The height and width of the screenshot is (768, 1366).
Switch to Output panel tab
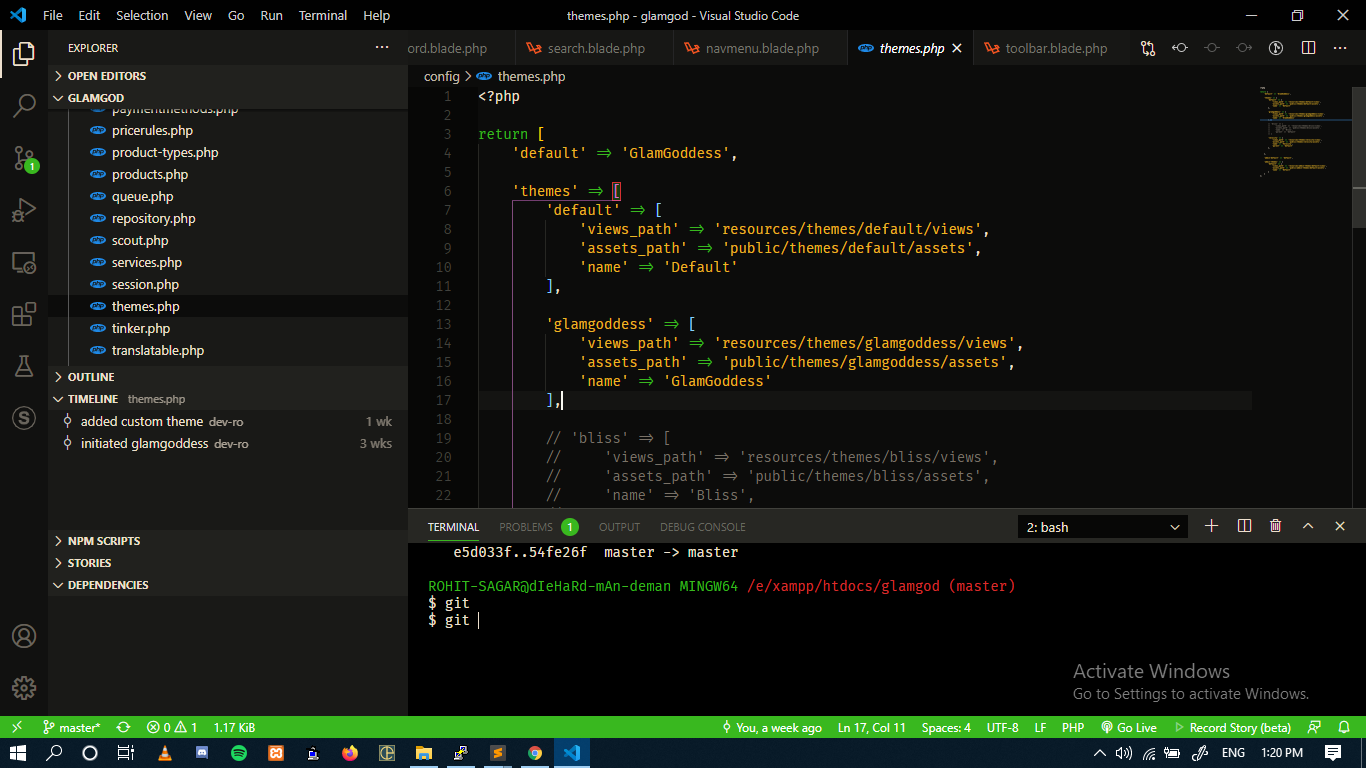click(x=619, y=527)
